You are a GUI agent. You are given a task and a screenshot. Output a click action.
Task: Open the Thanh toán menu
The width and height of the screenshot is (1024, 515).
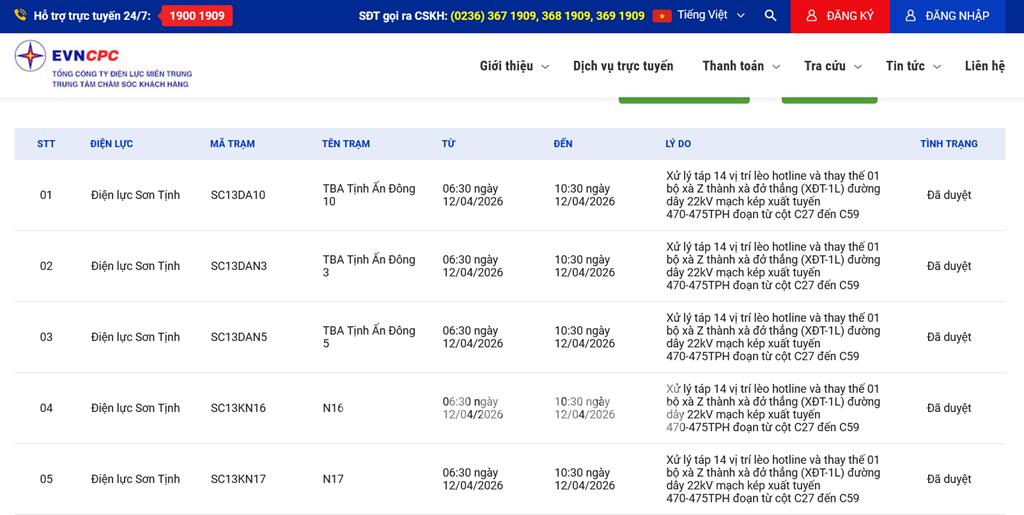pyautogui.click(x=740, y=66)
